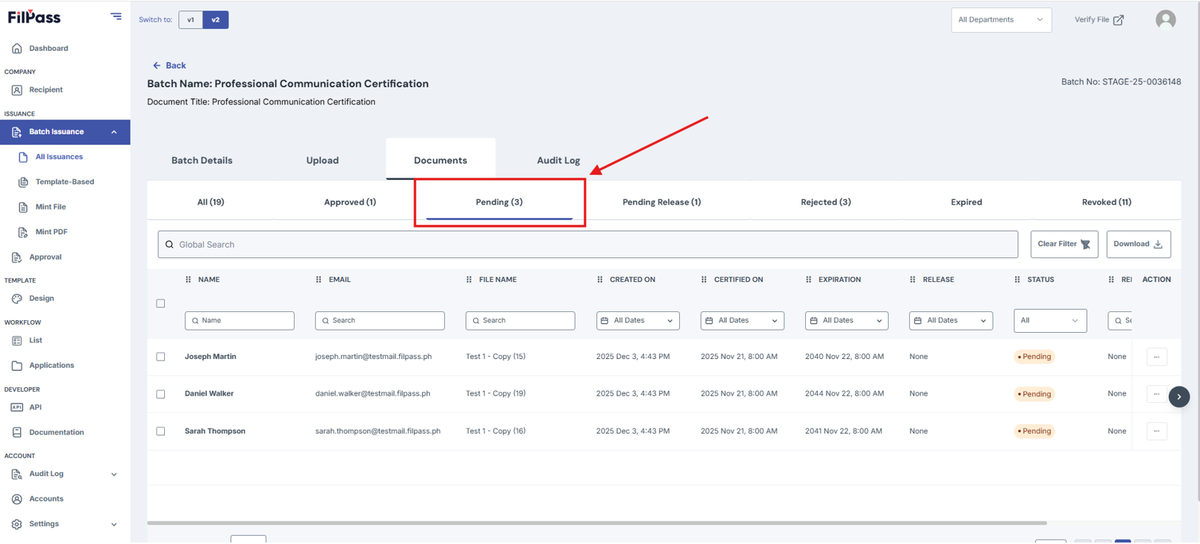
Task: Click the Approval icon in sidebar
Action: click(16, 257)
